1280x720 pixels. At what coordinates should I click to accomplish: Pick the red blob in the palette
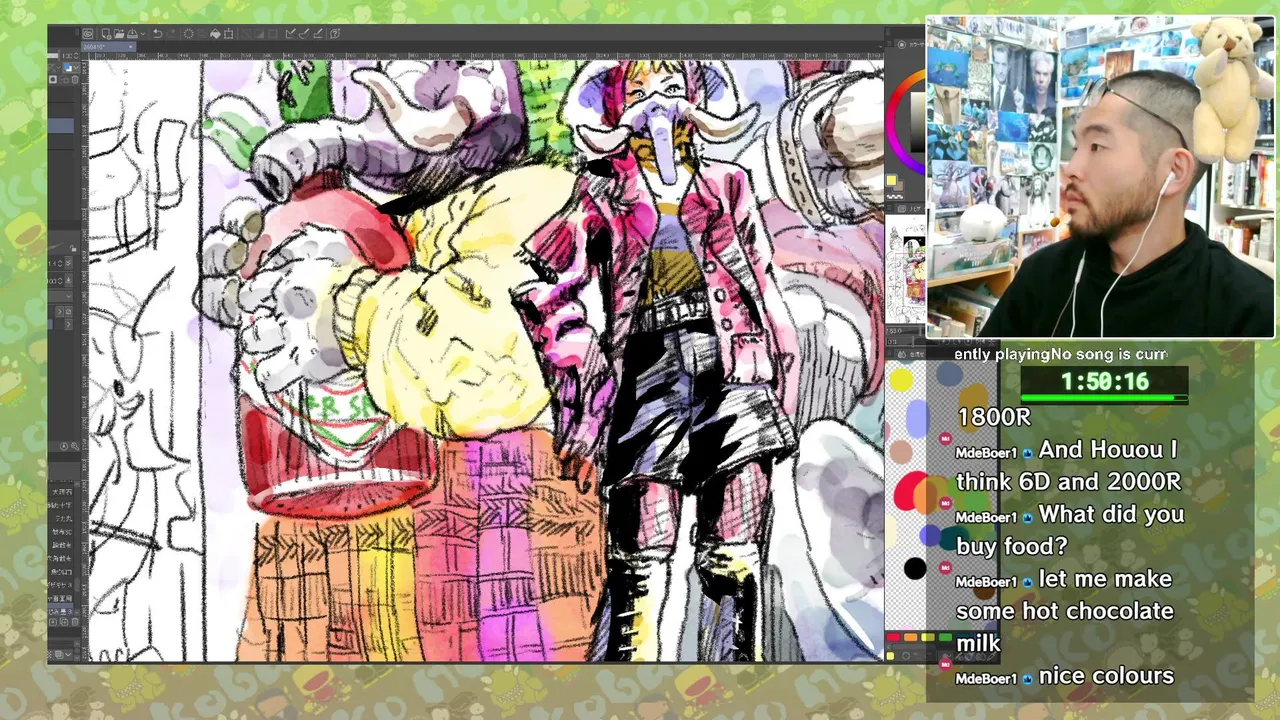point(910,492)
